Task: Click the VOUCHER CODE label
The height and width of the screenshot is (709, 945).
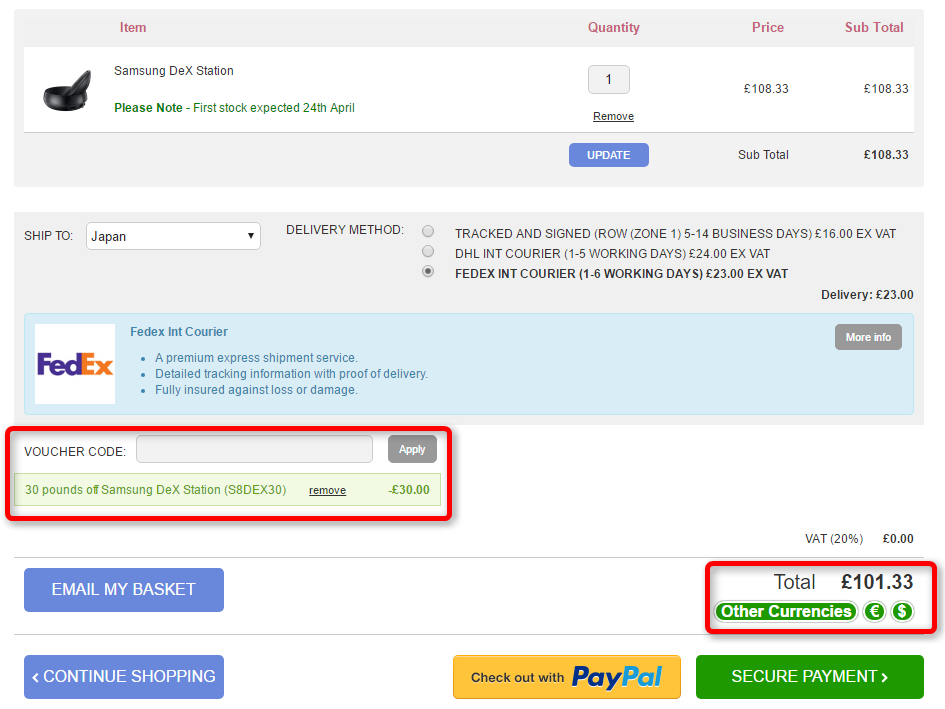Action: click(75, 452)
